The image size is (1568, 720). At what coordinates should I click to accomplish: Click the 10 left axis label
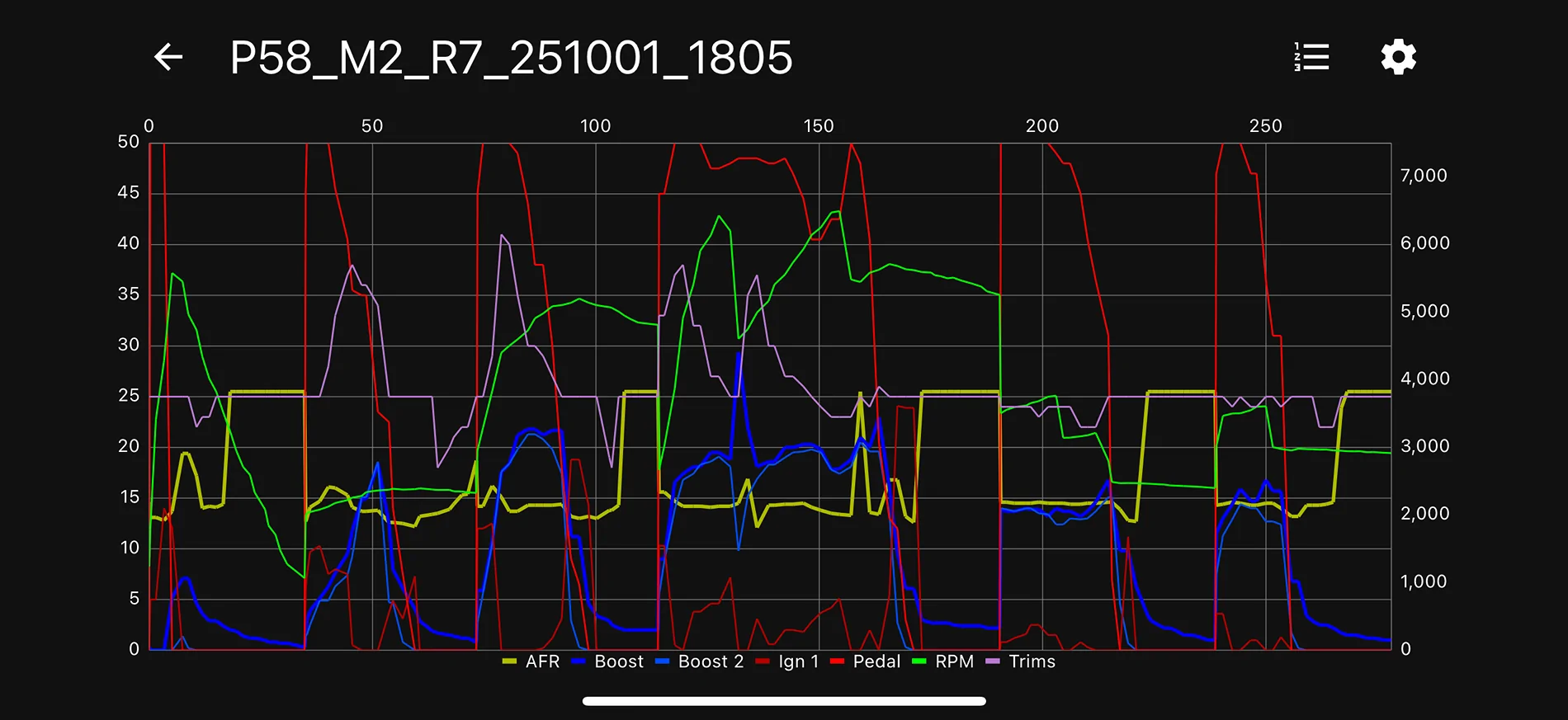click(x=130, y=548)
